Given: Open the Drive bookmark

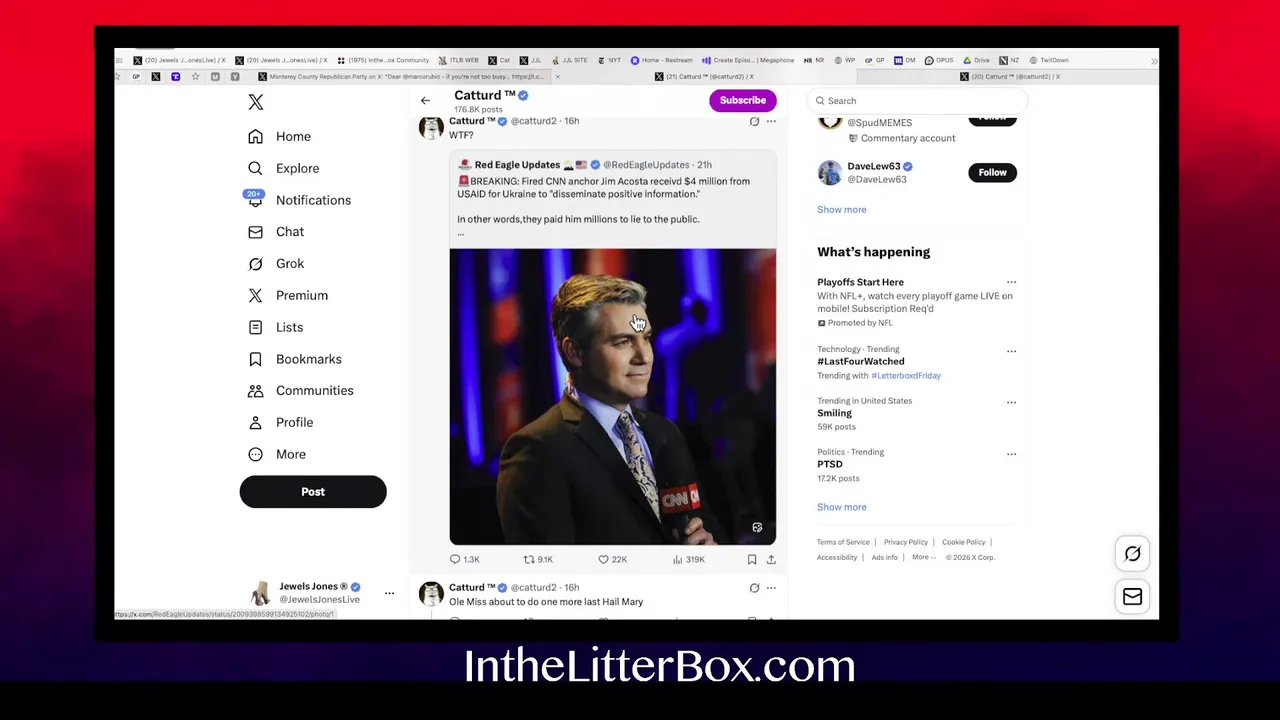Looking at the screenshot, I should click(x=976, y=60).
